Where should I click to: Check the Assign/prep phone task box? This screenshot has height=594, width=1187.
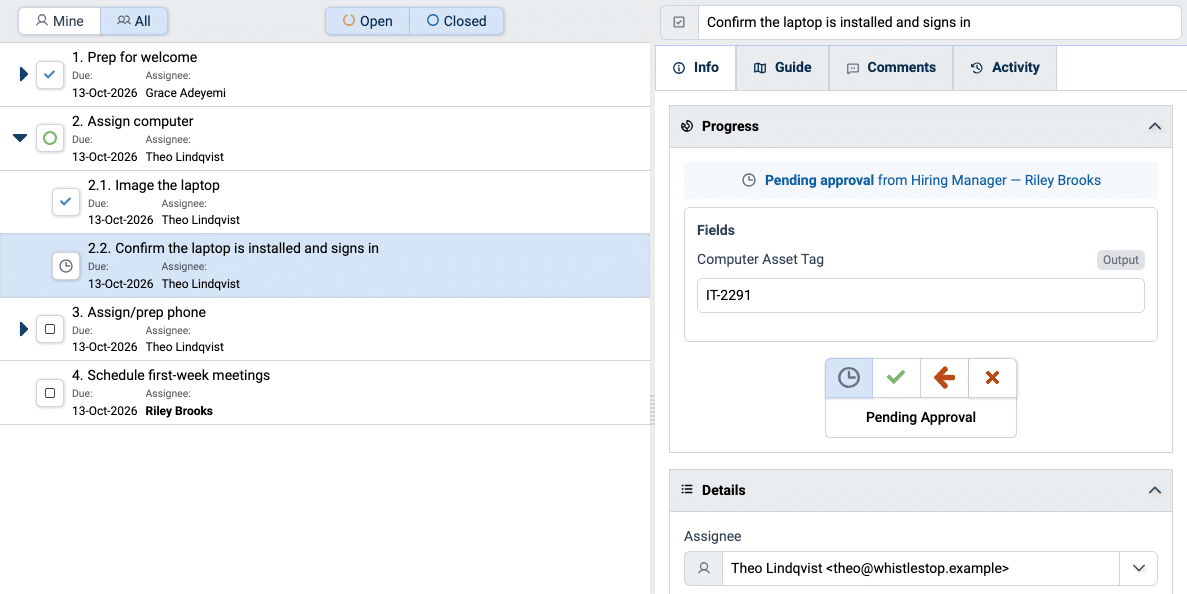click(x=50, y=329)
